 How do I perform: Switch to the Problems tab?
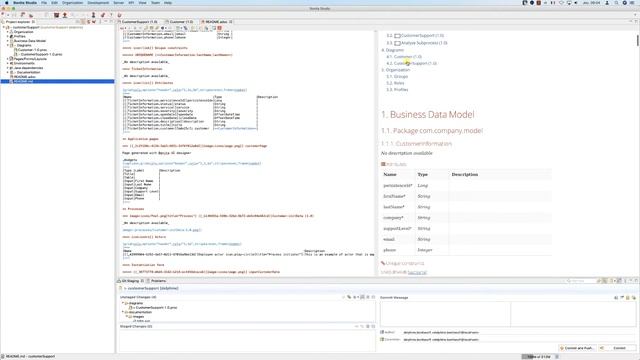pyautogui.click(x=158, y=281)
